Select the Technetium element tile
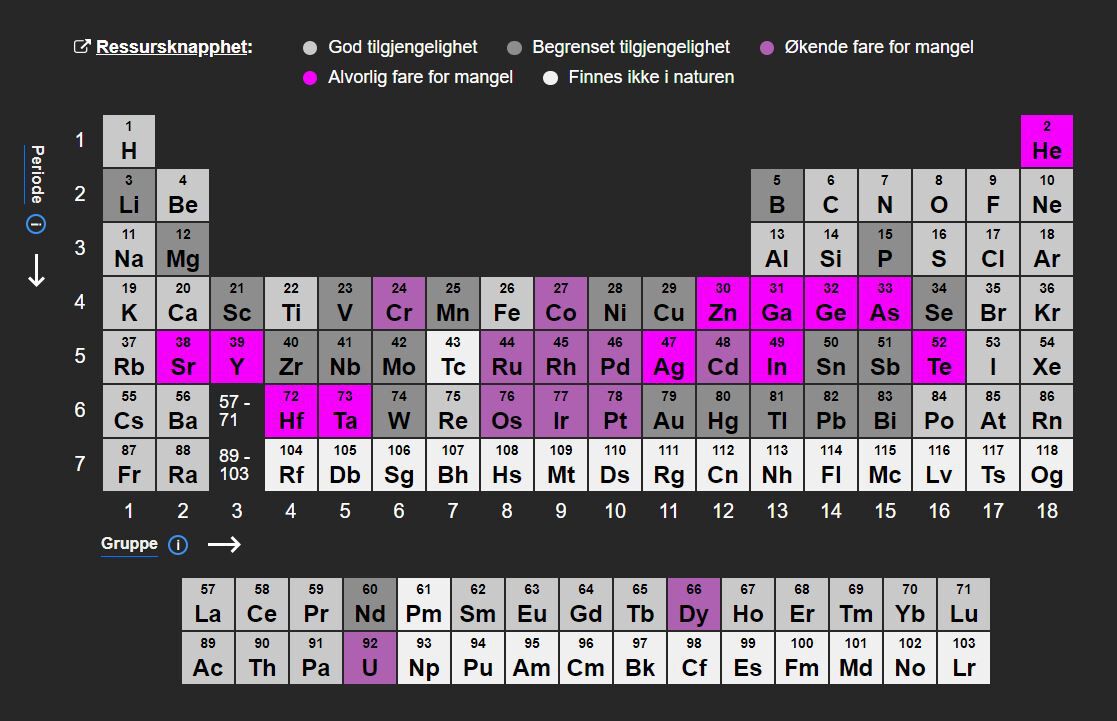 452,357
